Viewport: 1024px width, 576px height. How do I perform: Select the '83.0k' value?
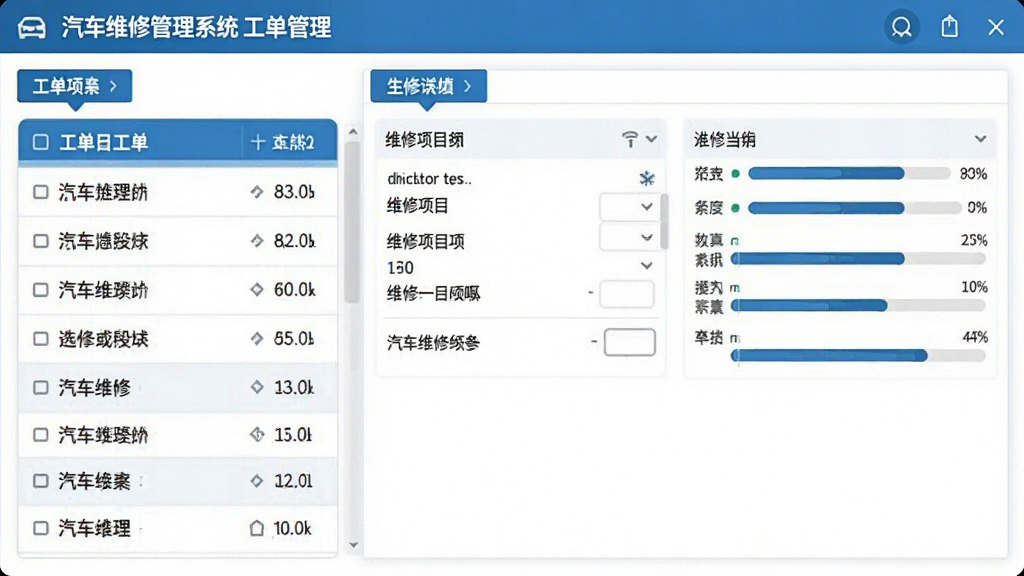tap(294, 192)
